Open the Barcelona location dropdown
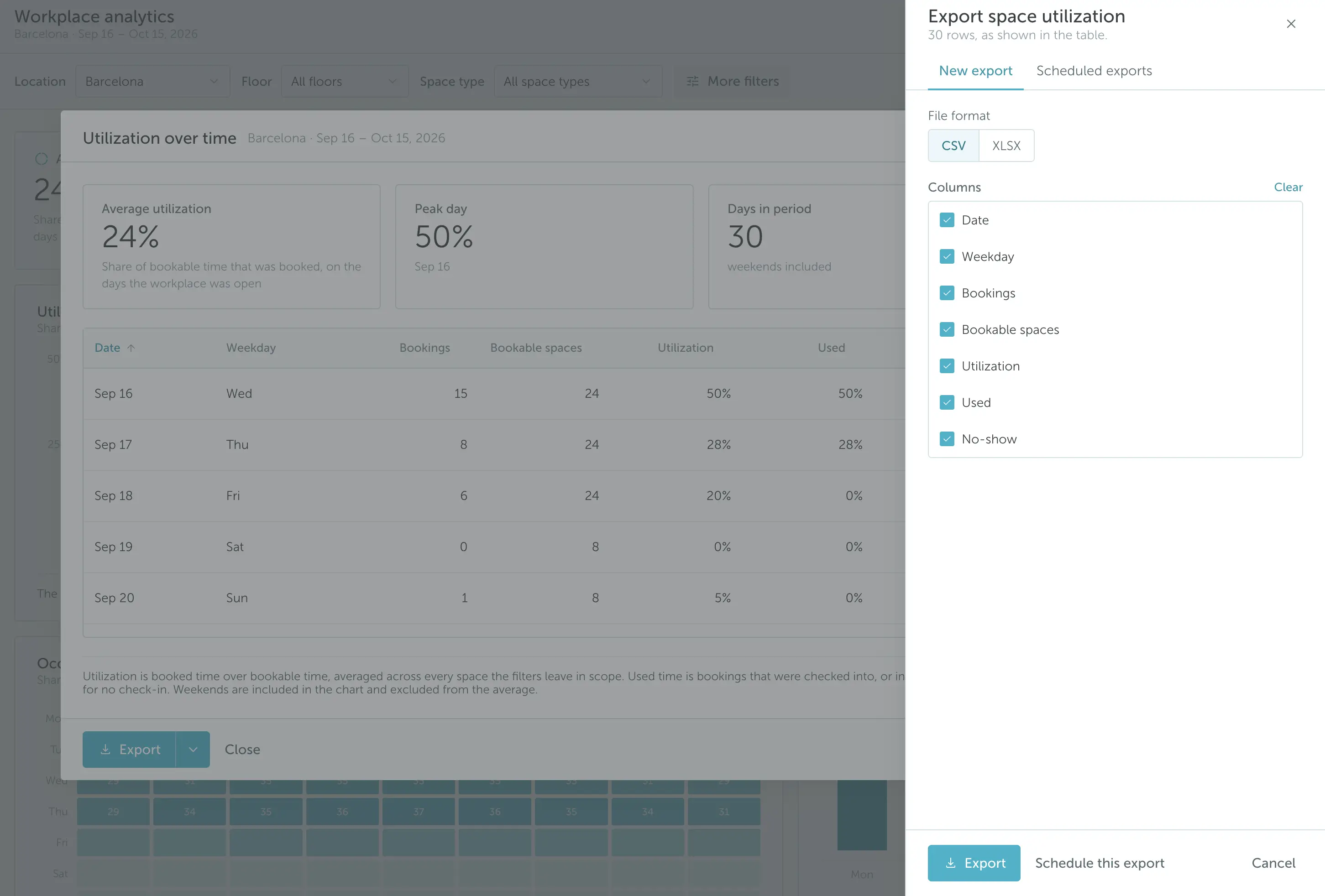The image size is (1325, 896). click(x=152, y=82)
